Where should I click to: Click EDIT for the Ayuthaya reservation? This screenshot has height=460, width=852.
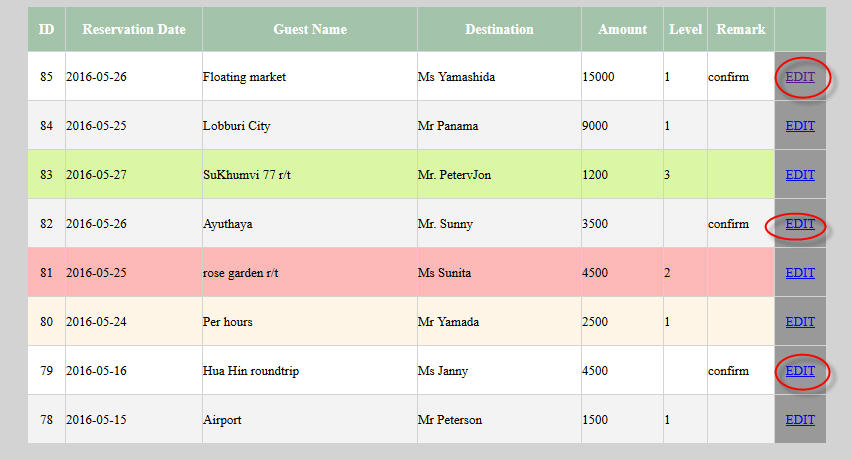(800, 224)
